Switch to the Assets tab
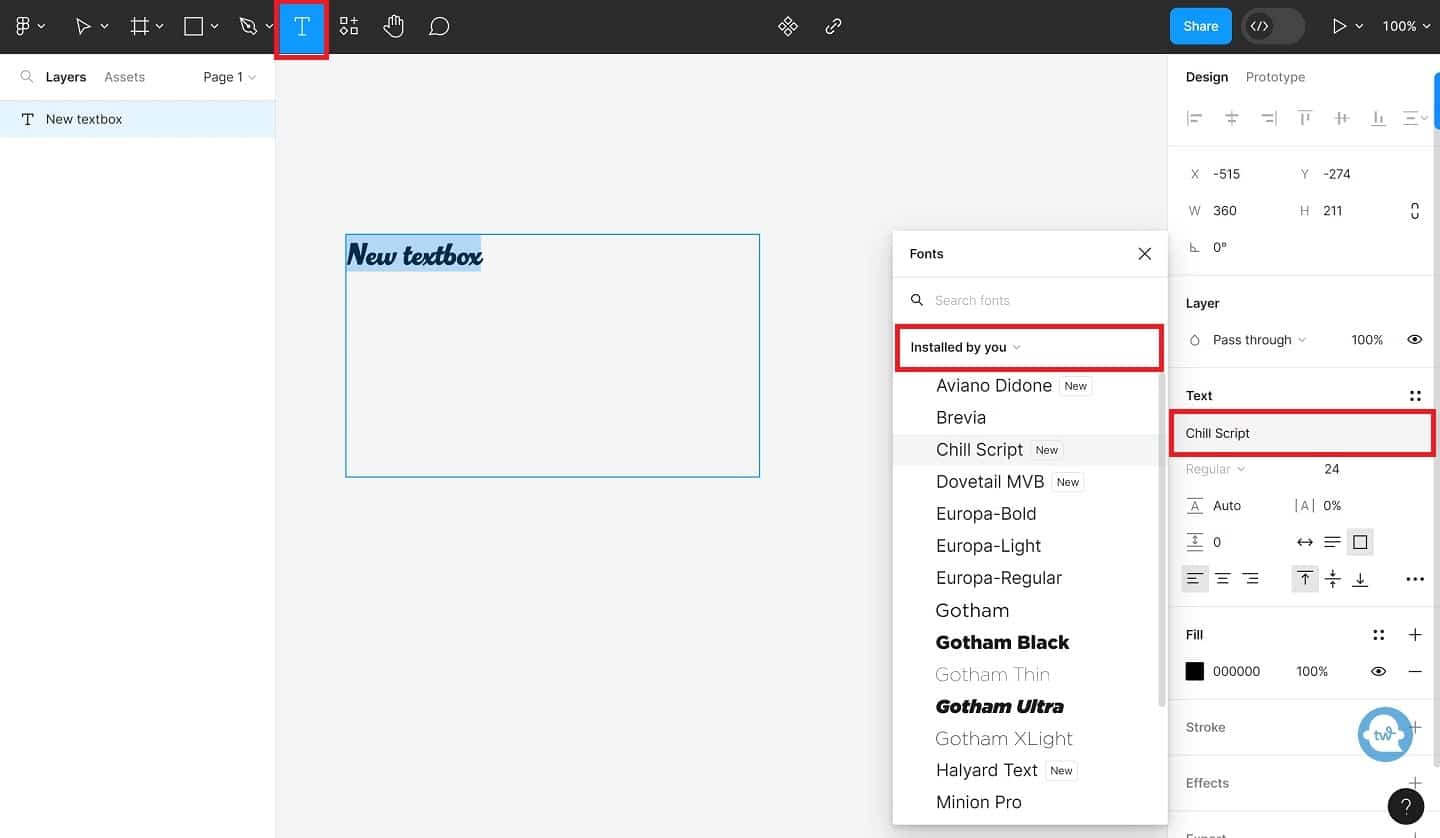Image resolution: width=1440 pixels, height=838 pixels. coord(124,76)
